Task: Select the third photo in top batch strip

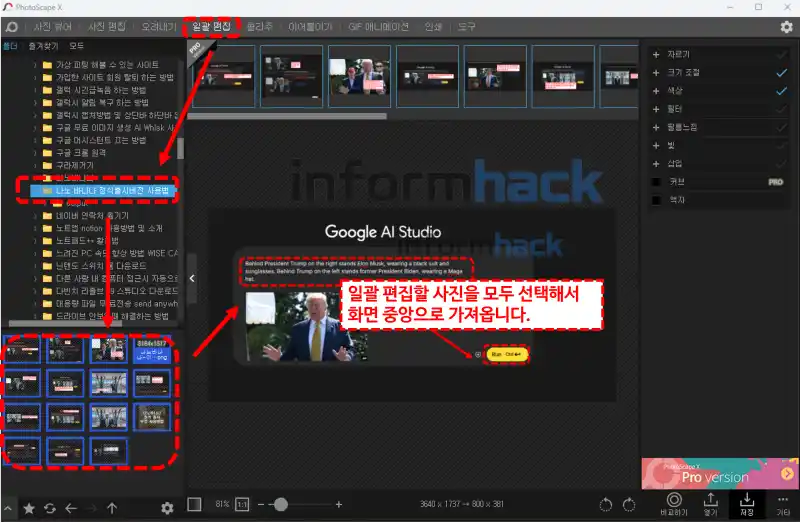Action: (359, 77)
